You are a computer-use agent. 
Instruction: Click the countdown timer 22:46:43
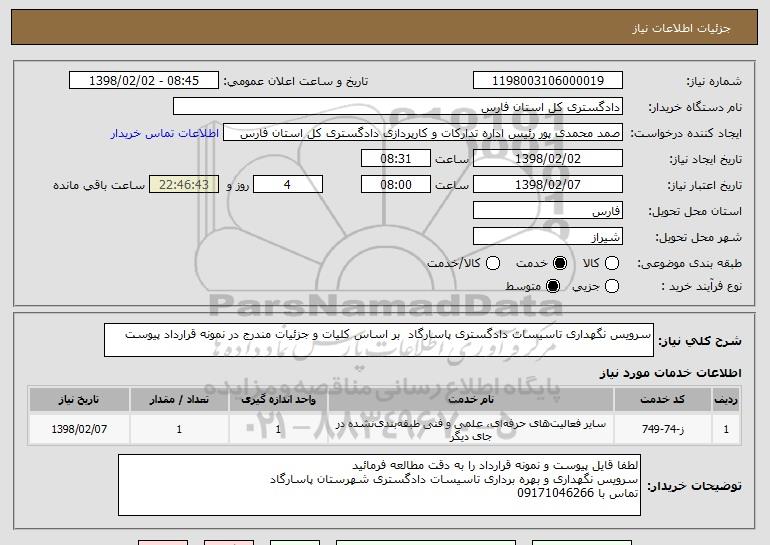point(184,185)
